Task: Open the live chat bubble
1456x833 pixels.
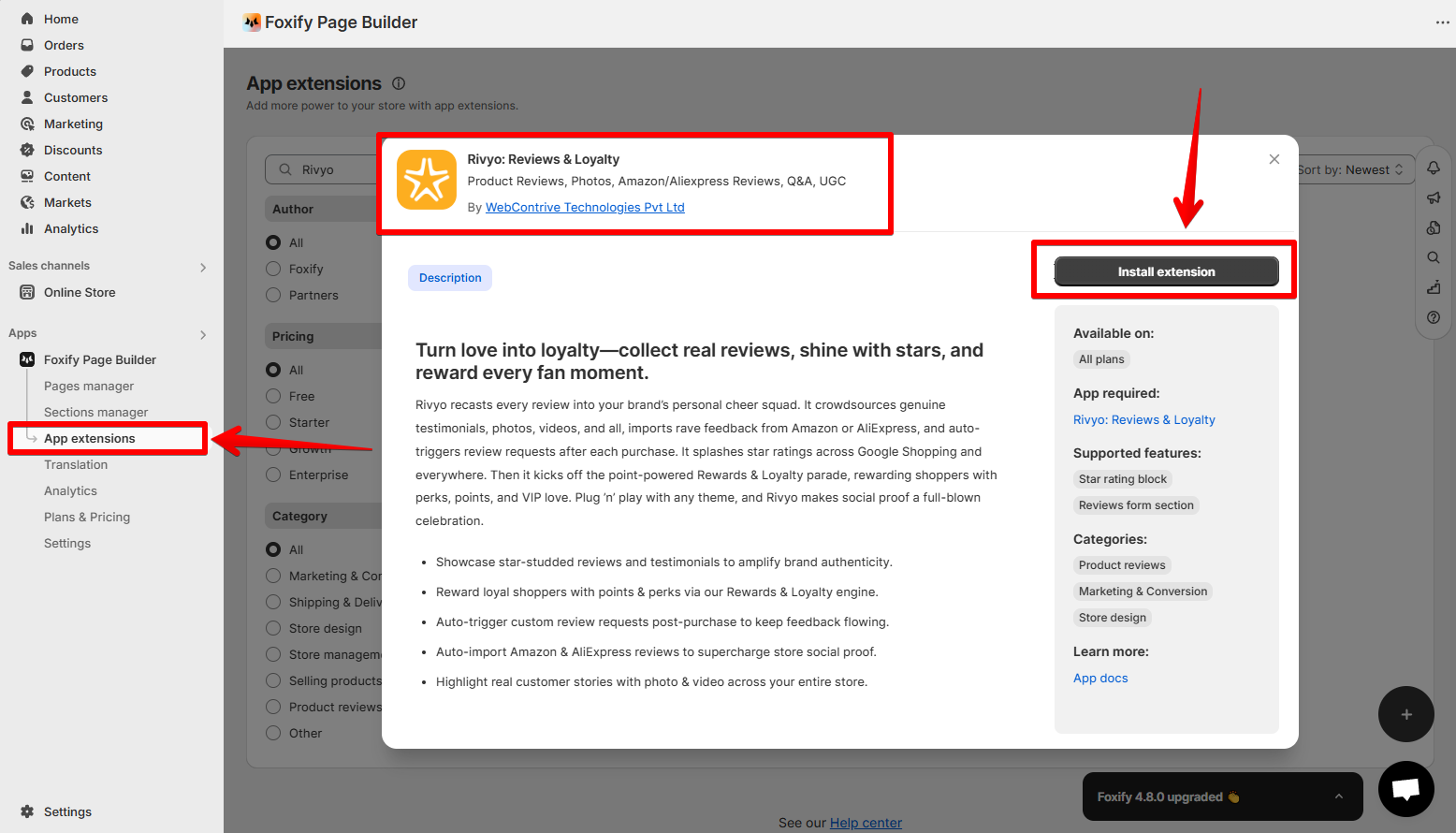Action: pos(1405,789)
